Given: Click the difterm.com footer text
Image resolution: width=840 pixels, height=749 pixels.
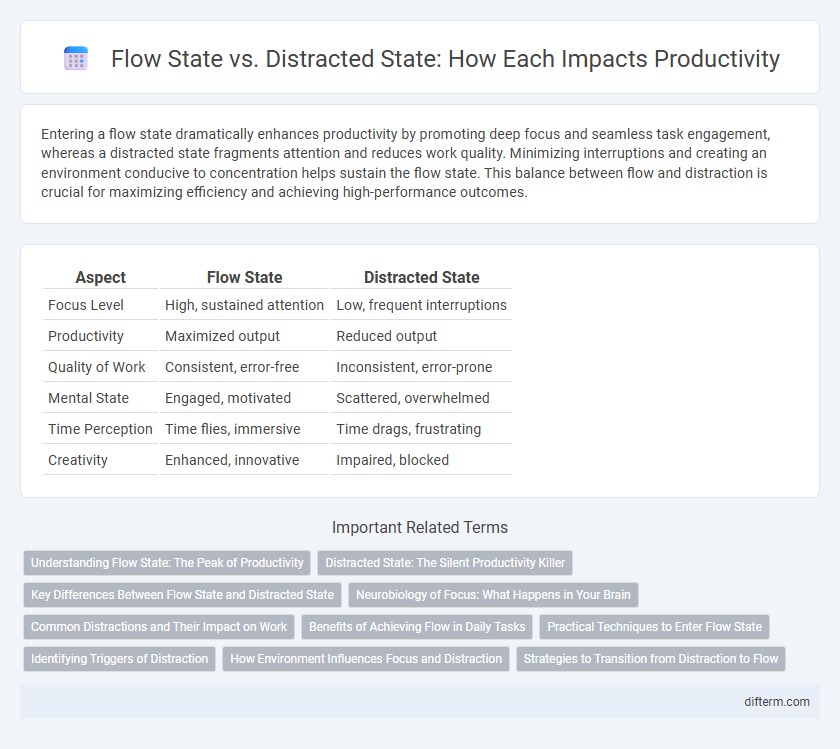Looking at the screenshot, I should 777,701.
